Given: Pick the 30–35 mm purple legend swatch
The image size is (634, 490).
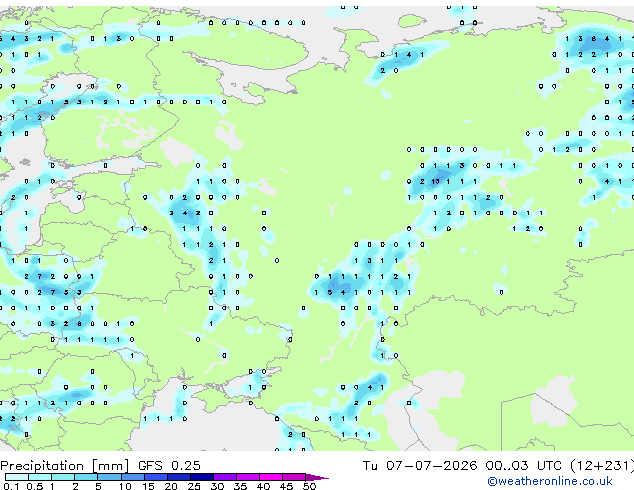Looking at the screenshot, I should coord(224,477).
